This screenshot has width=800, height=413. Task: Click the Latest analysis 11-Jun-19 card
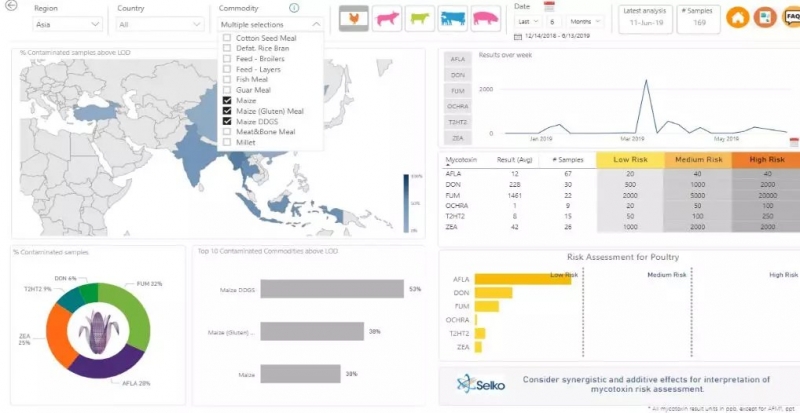645,19
